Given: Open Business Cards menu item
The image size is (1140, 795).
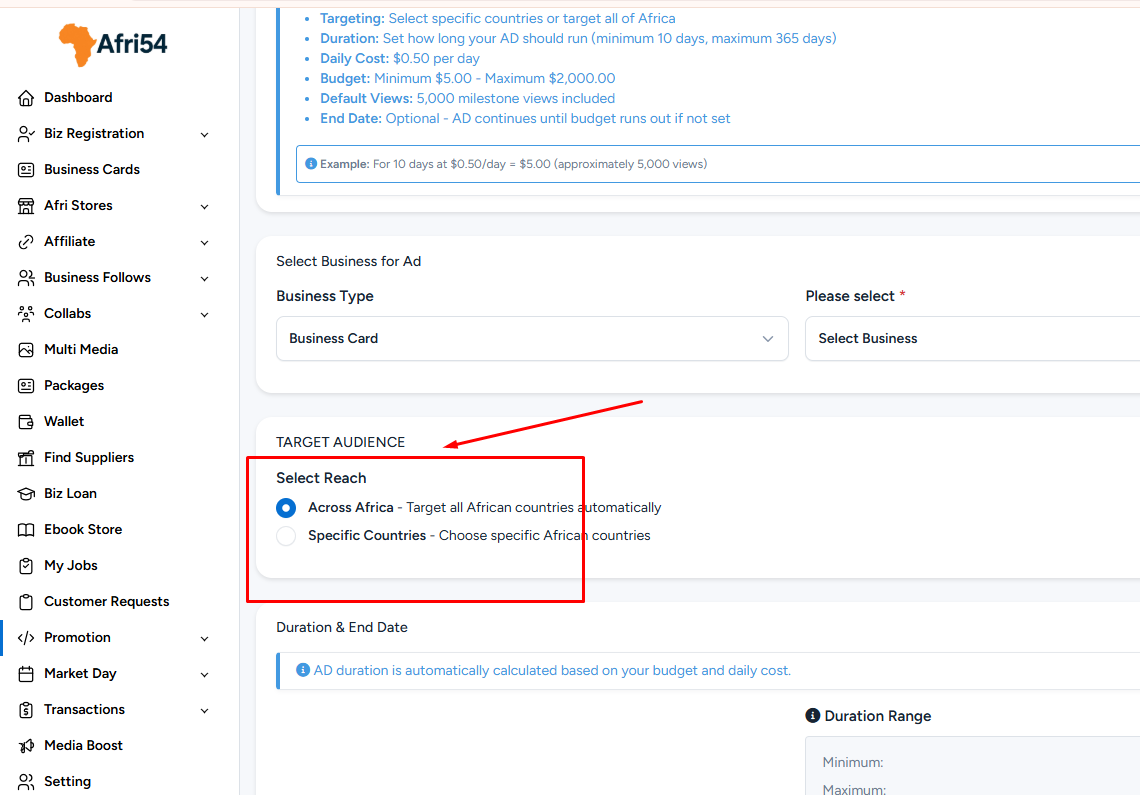Looking at the screenshot, I should [x=92, y=170].
